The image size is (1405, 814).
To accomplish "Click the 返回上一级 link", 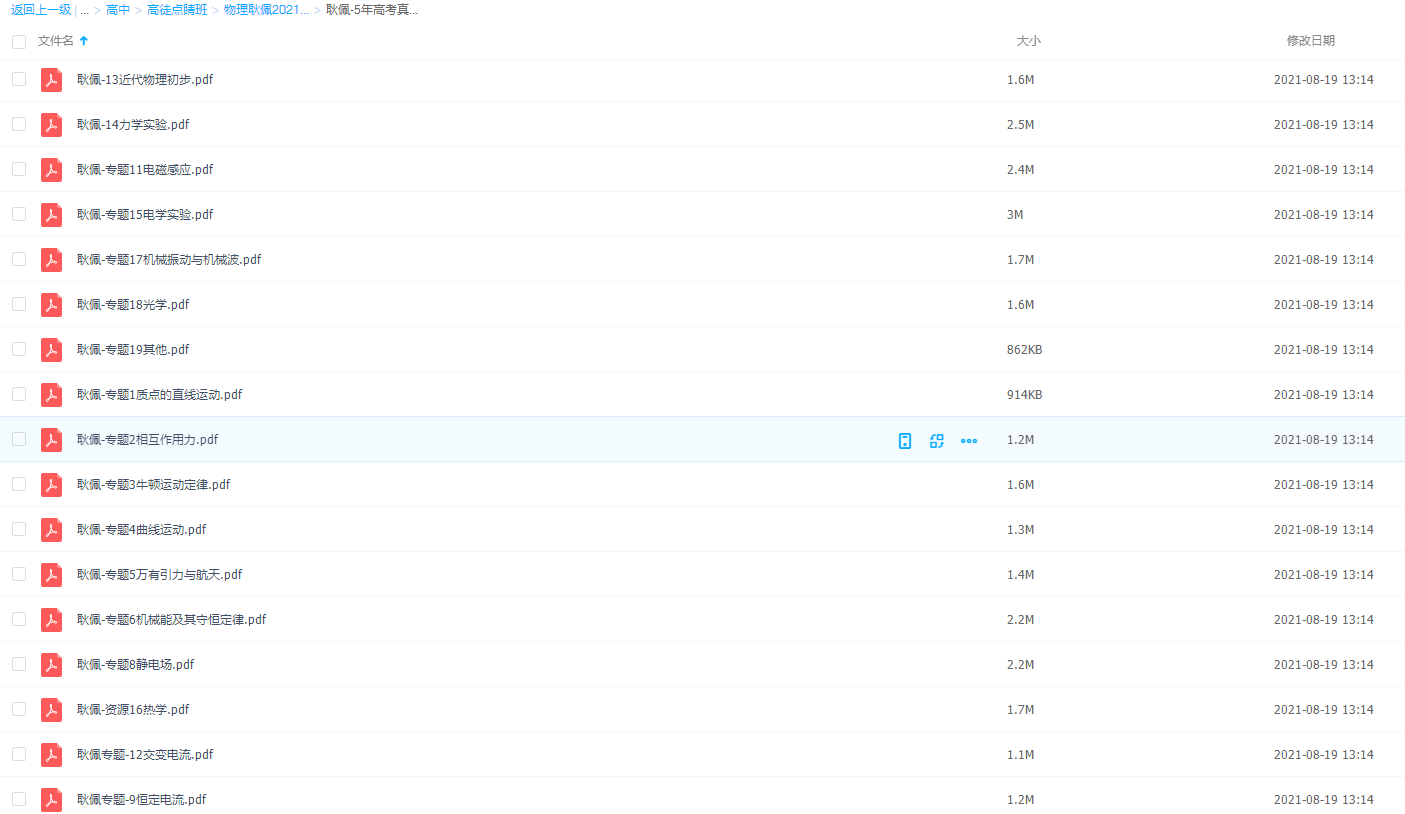I will [40, 10].
